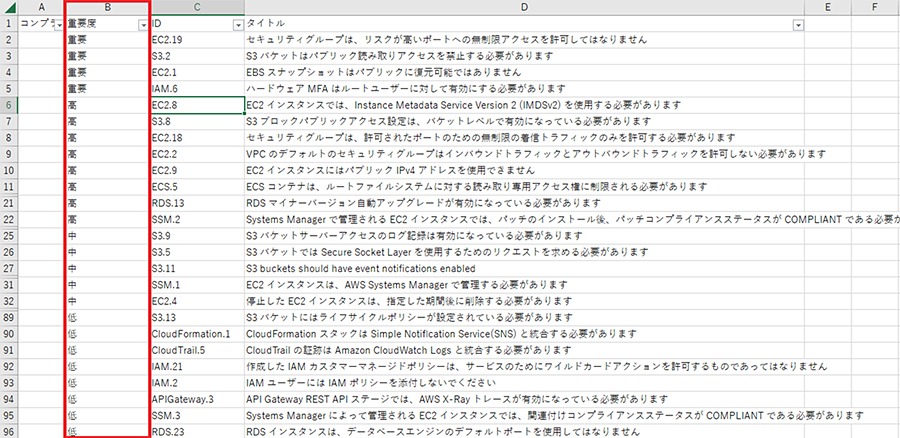Select row 89 header

click(9, 317)
